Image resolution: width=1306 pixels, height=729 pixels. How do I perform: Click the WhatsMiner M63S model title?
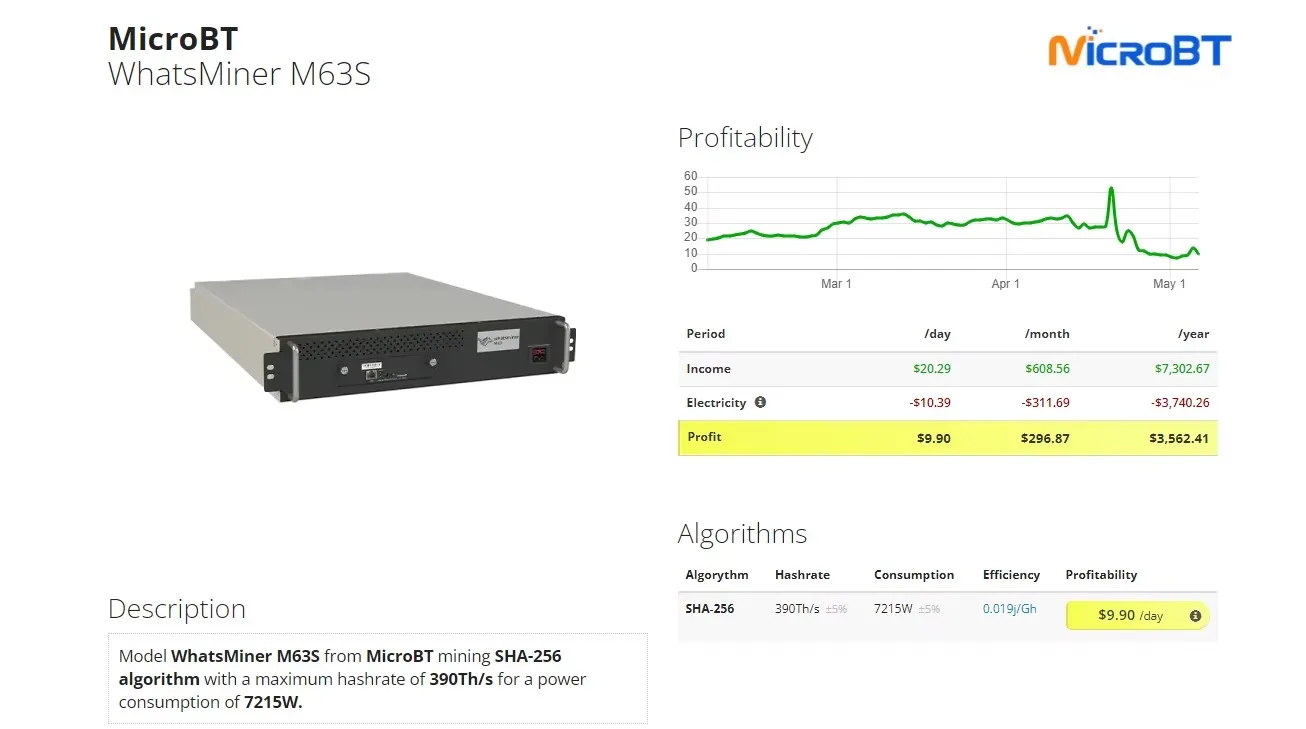point(240,74)
